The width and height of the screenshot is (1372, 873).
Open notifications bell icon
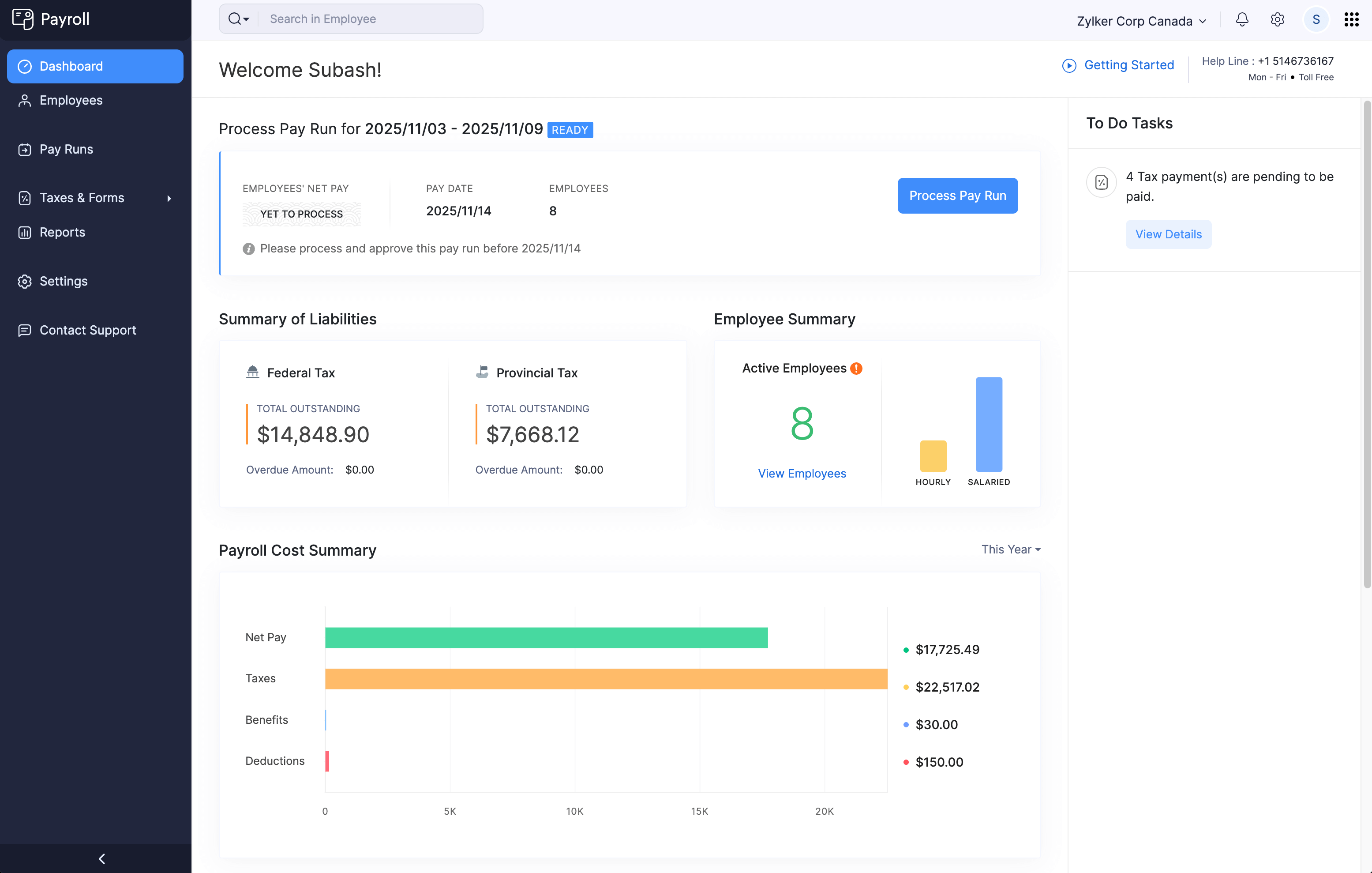pyautogui.click(x=1241, y=19)
